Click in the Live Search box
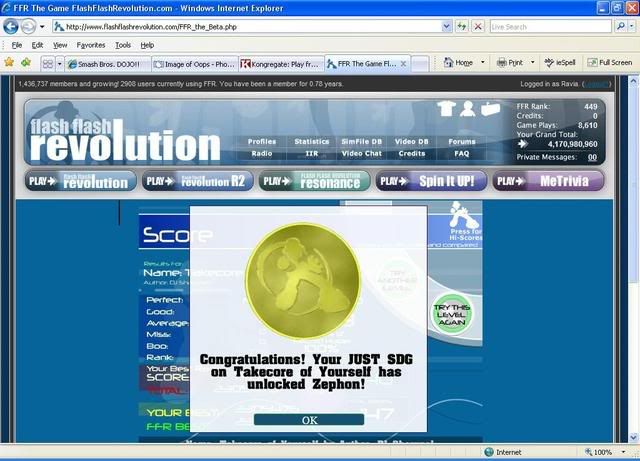The width and height of the screenshot is (640, 461). (550, 27)
